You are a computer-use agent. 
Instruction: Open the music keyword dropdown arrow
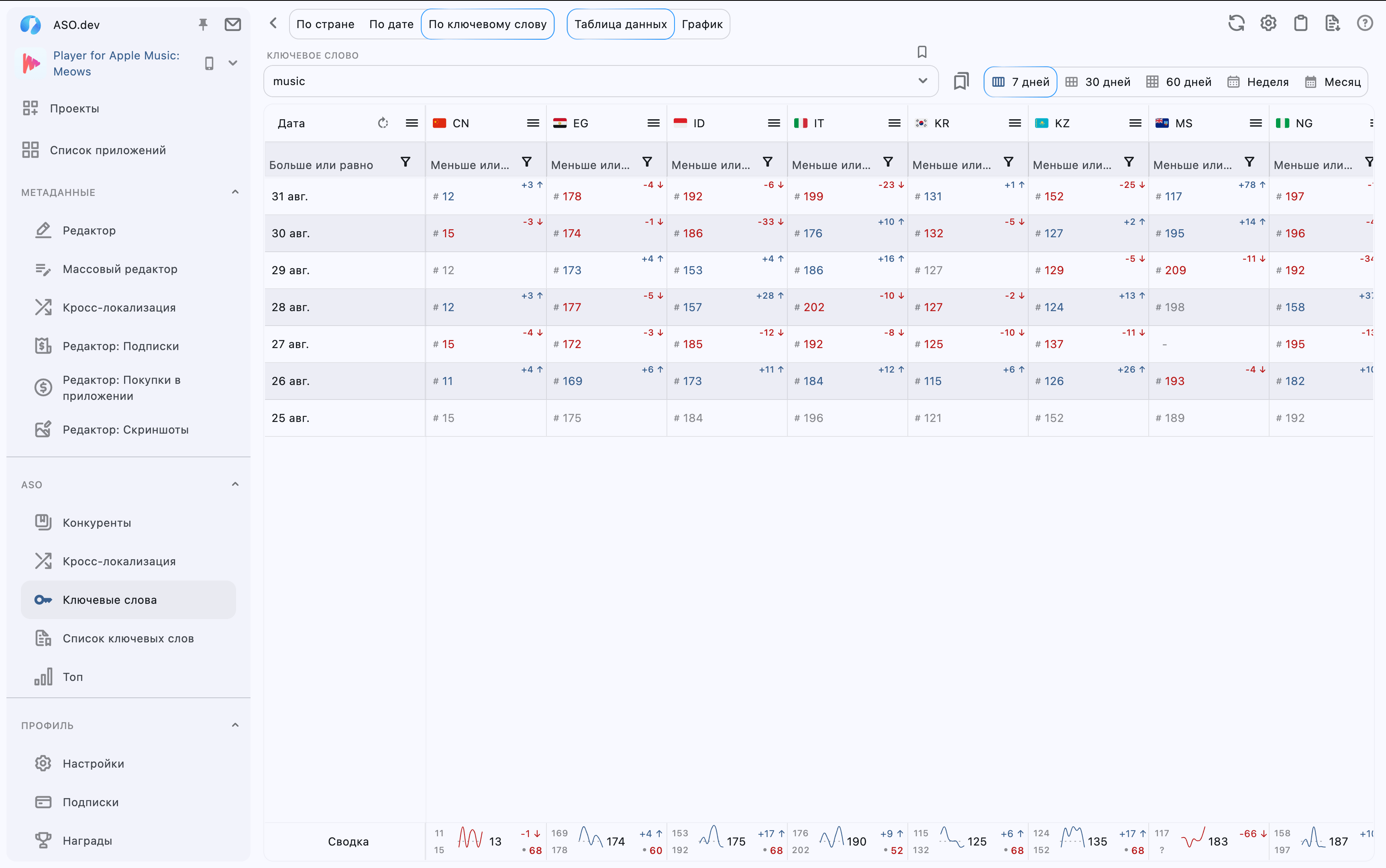point(923,81)
